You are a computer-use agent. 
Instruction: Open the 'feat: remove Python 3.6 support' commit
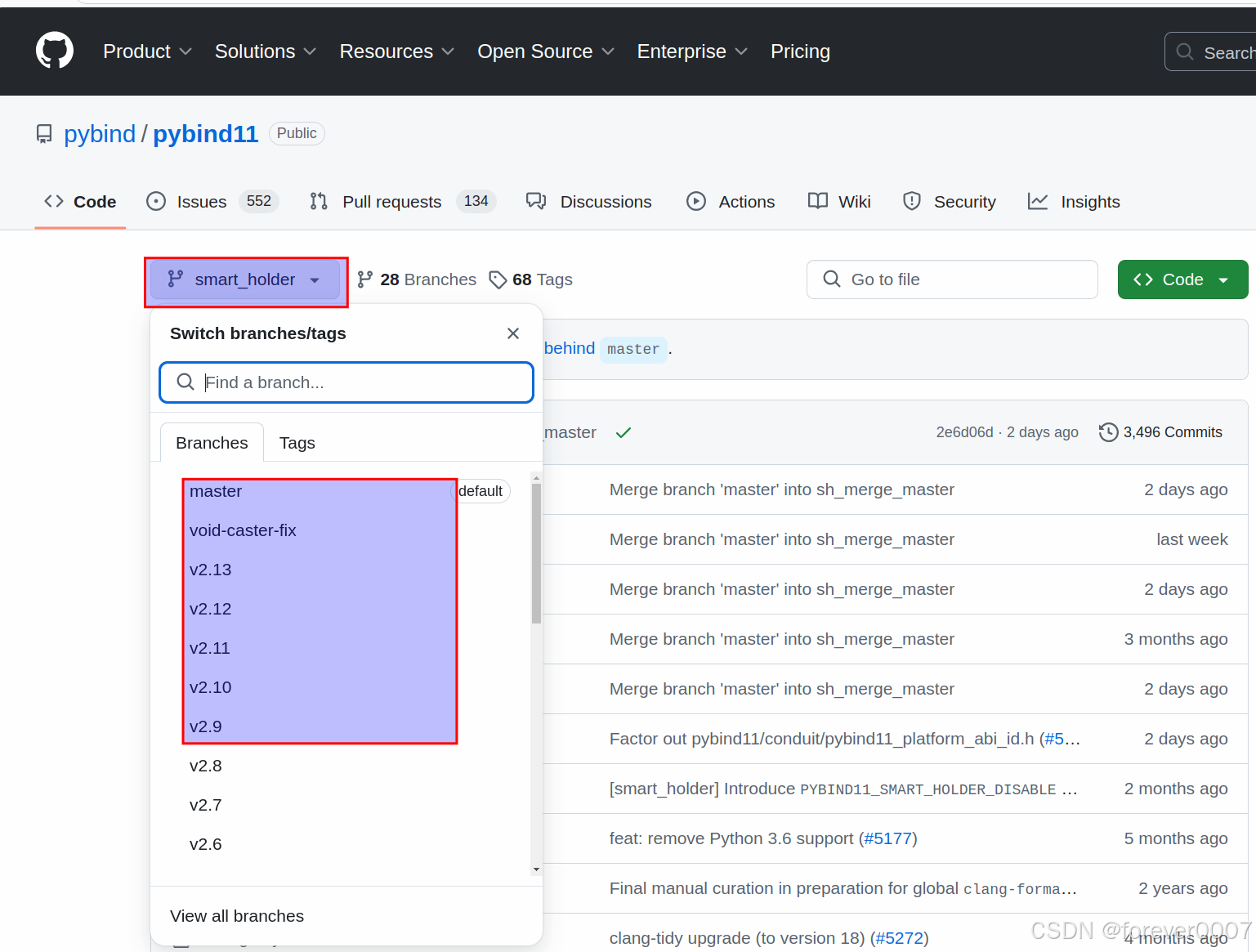731,838
